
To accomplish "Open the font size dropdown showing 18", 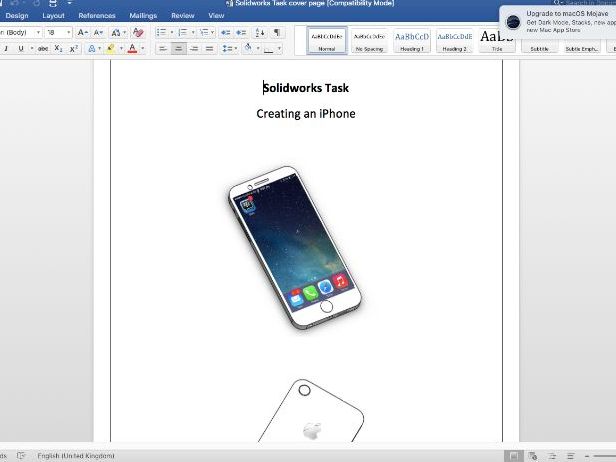I will pyautogui.click(x=69, y=32).
